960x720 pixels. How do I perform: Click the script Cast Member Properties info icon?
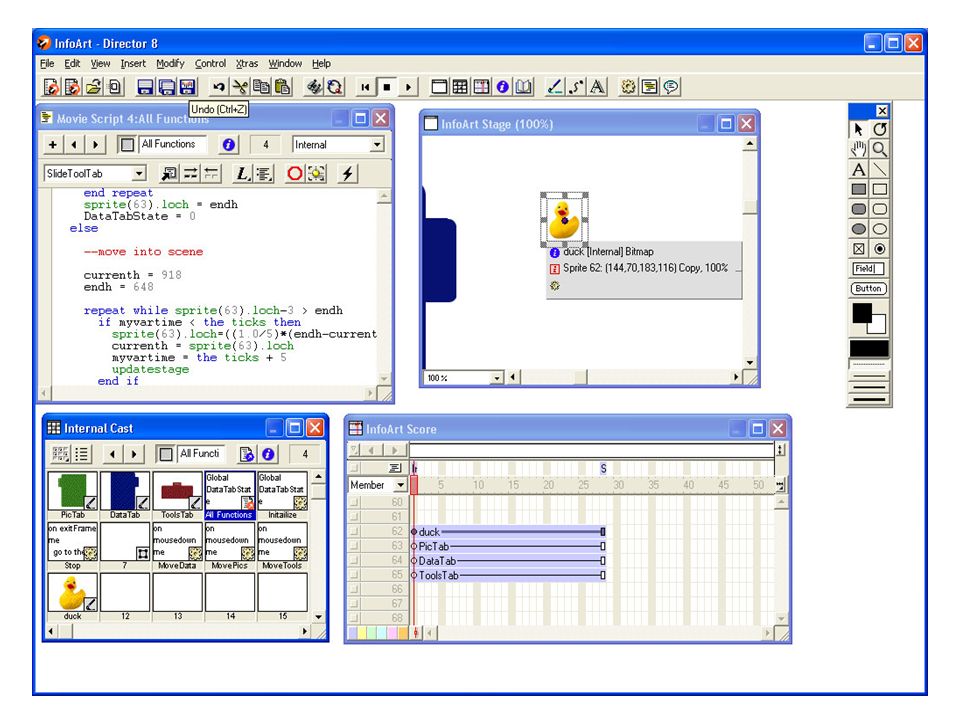pos(228,144)
